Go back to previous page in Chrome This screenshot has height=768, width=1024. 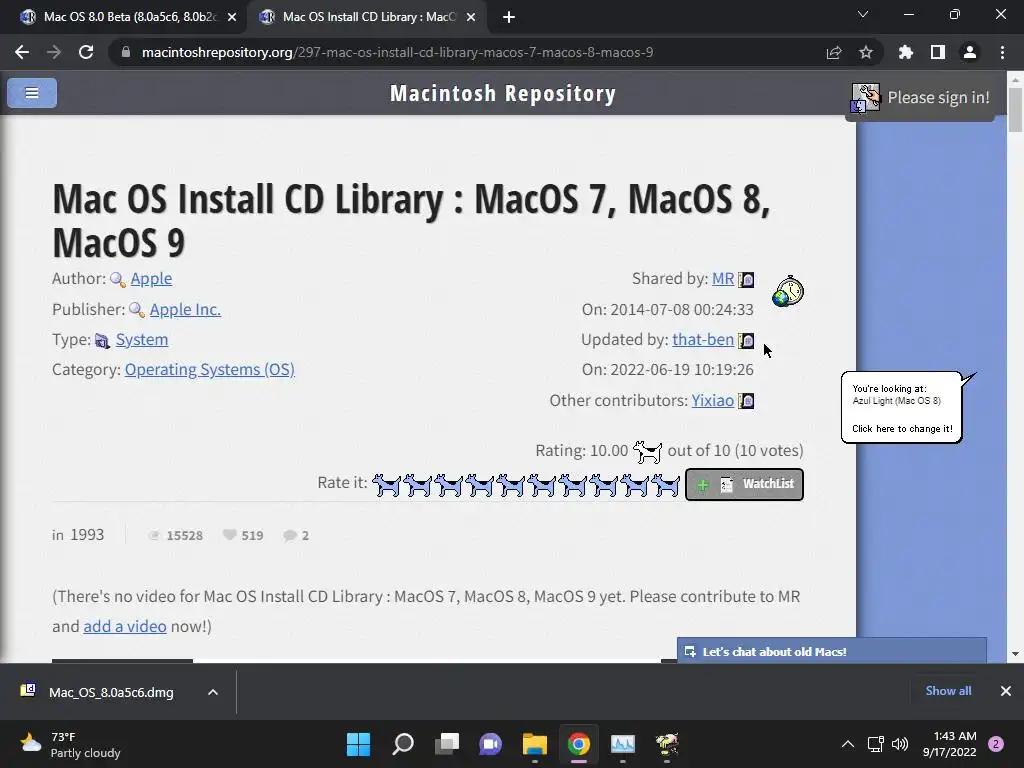click(22, 52)
